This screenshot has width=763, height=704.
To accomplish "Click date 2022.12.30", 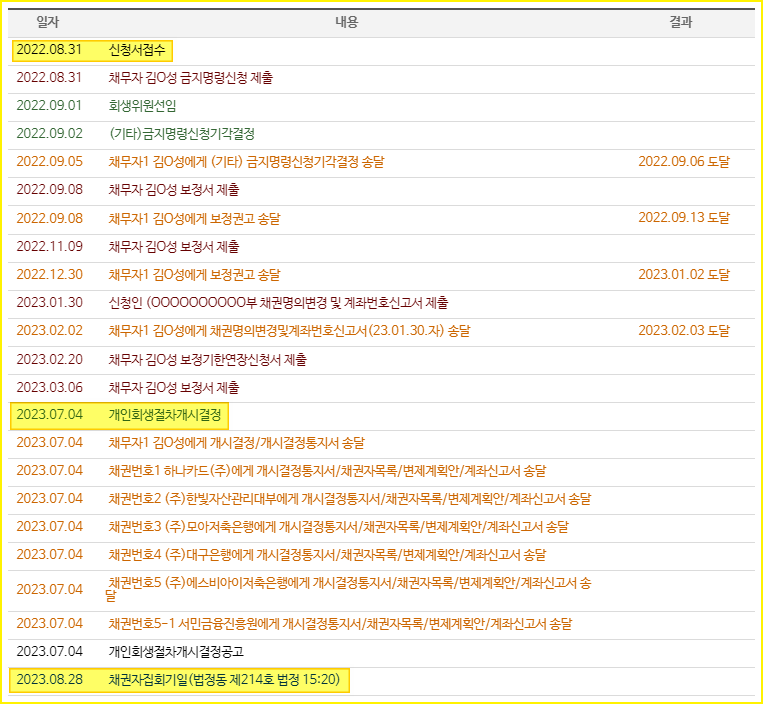I will (49, 275).
